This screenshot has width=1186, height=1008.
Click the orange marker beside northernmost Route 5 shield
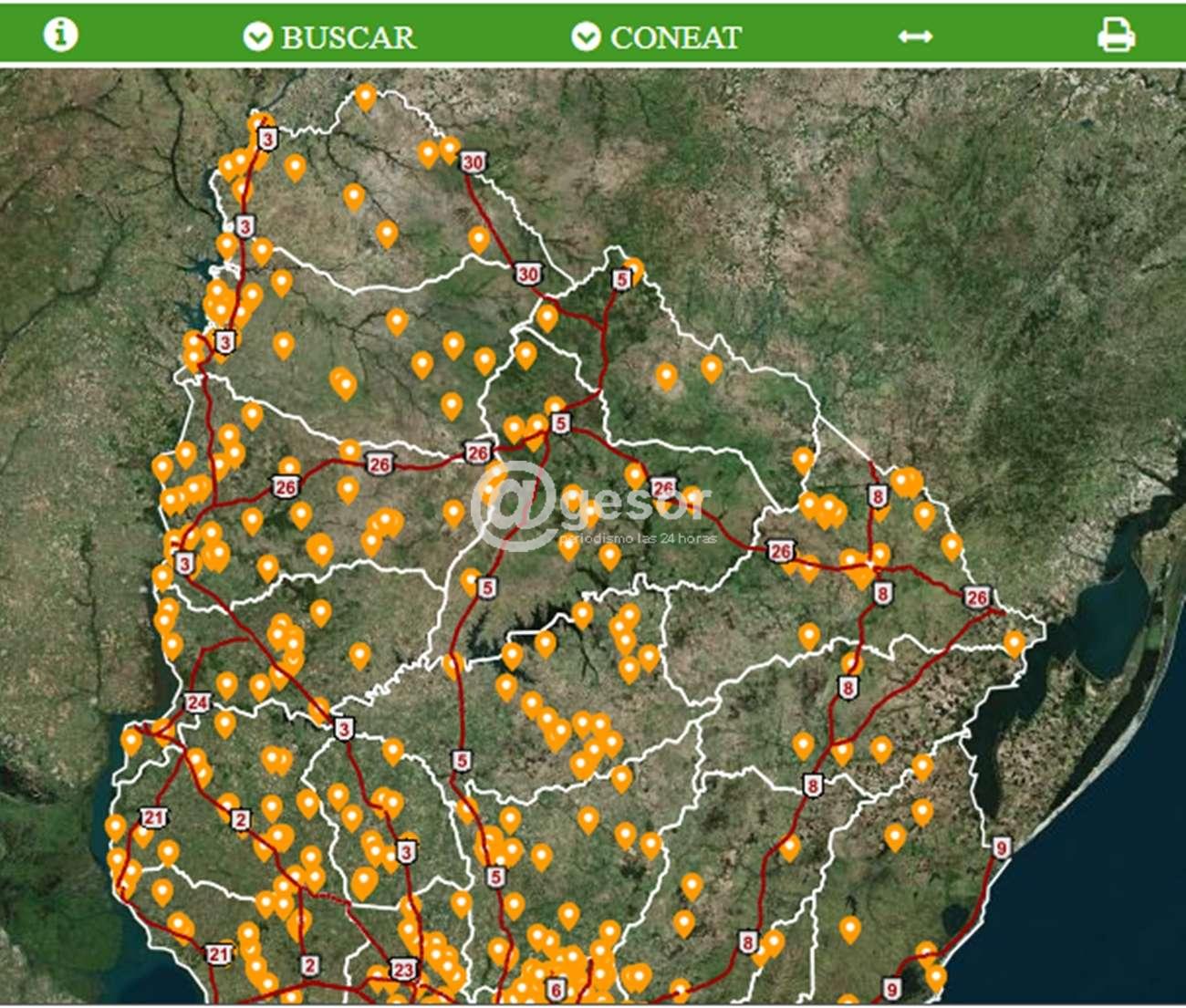click(x=634, y=269)
